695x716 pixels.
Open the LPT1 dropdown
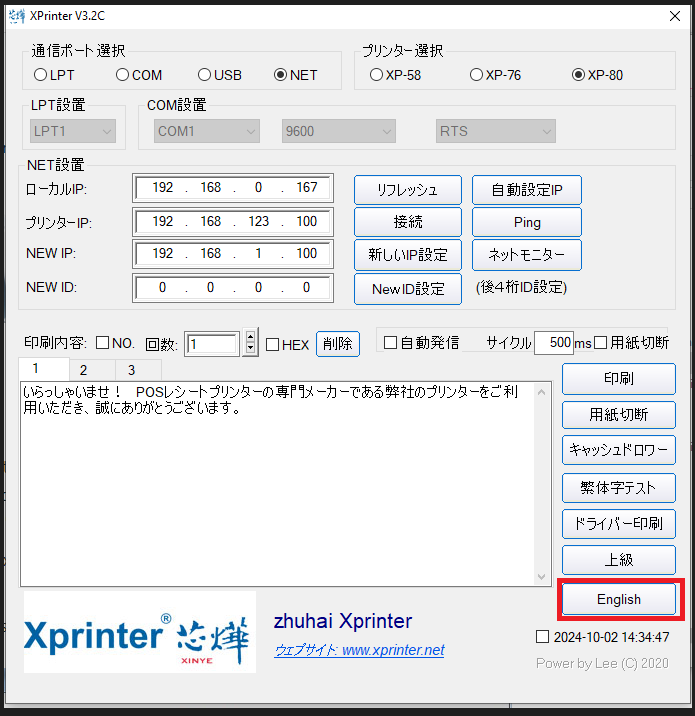[x=73, y=131]
